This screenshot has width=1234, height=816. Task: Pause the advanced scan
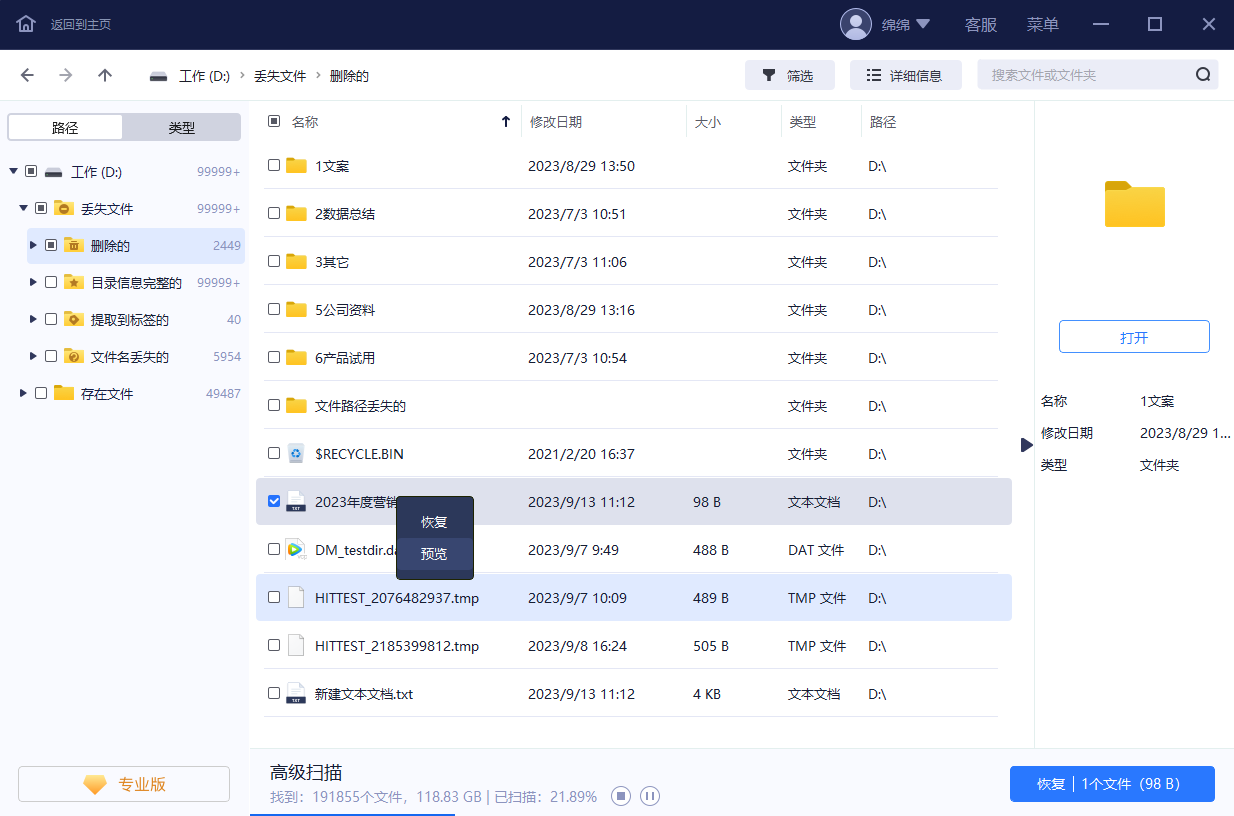click(650, 797)
